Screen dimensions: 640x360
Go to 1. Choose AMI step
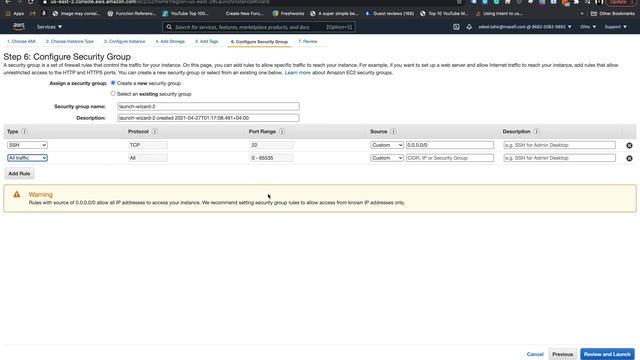coord(21,42)
